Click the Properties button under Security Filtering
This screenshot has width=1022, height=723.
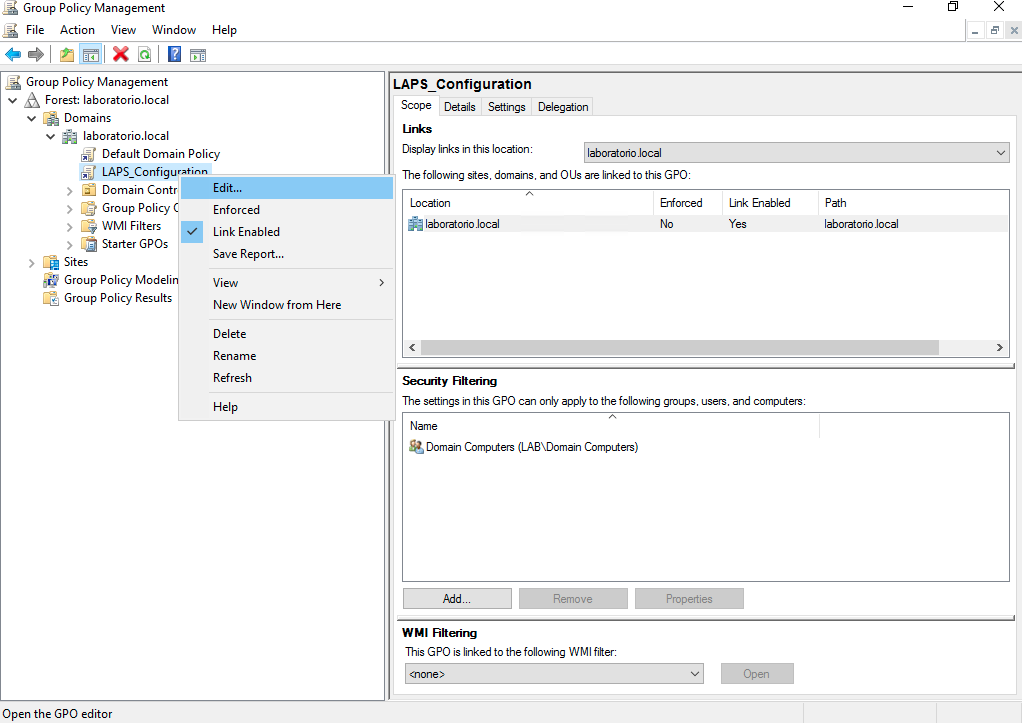pos(689,598)
